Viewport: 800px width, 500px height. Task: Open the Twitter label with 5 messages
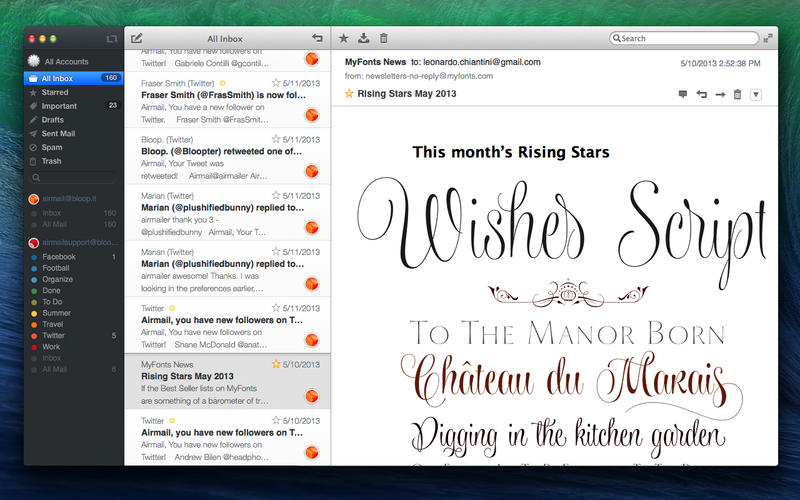pos(53,335)
